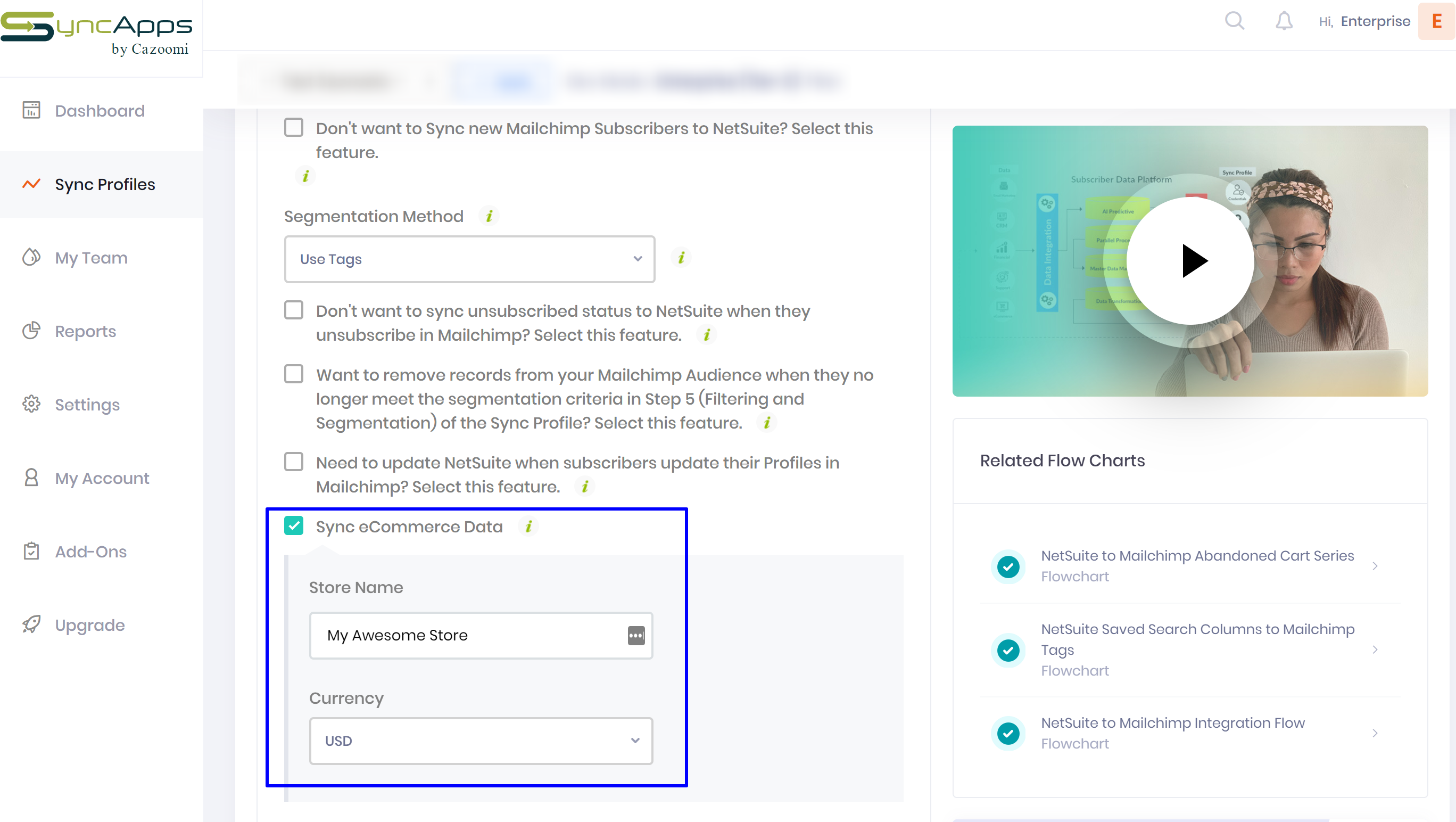1456x822 pixels.
Task: Open the Segmentation Method Use Tags dropdown
Action: 469,259
